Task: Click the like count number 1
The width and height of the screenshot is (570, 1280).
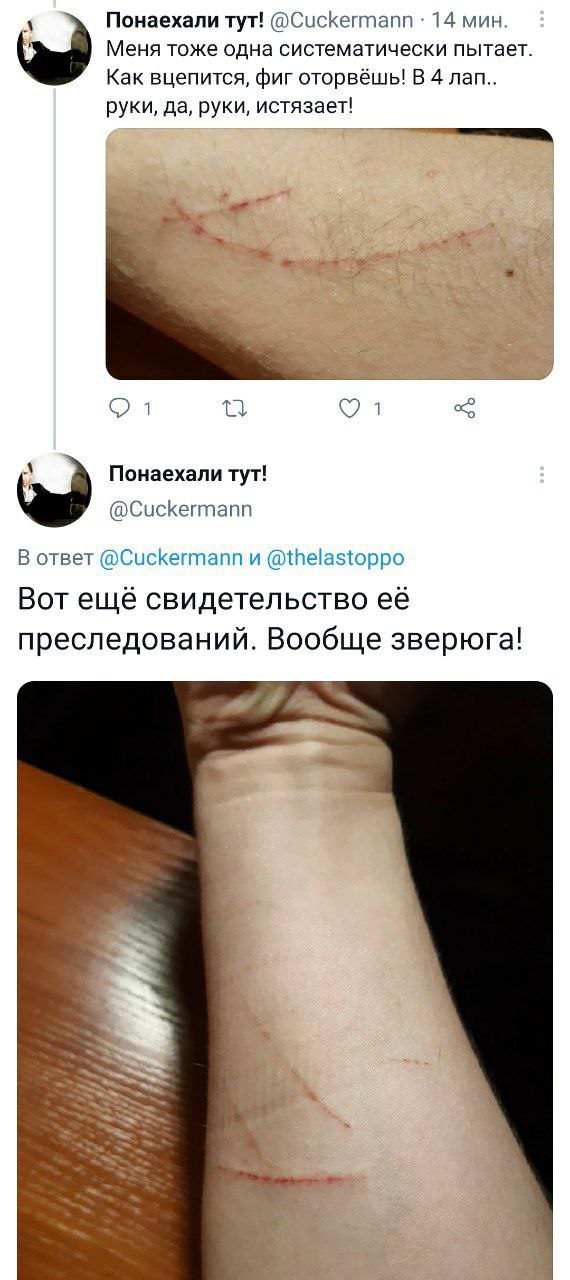Action: coord(378,408)
